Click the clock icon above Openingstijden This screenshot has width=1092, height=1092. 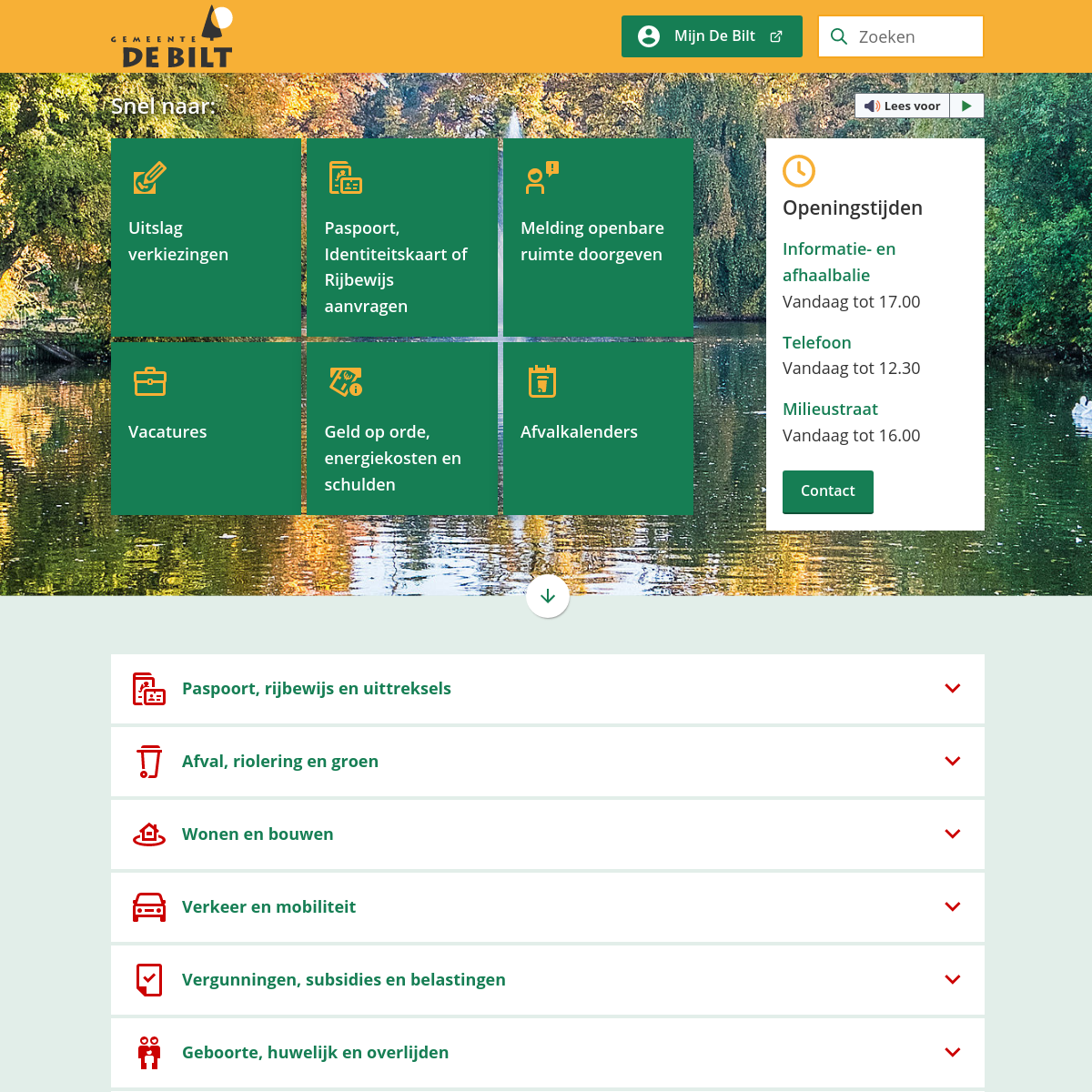[x=799, y=171]
